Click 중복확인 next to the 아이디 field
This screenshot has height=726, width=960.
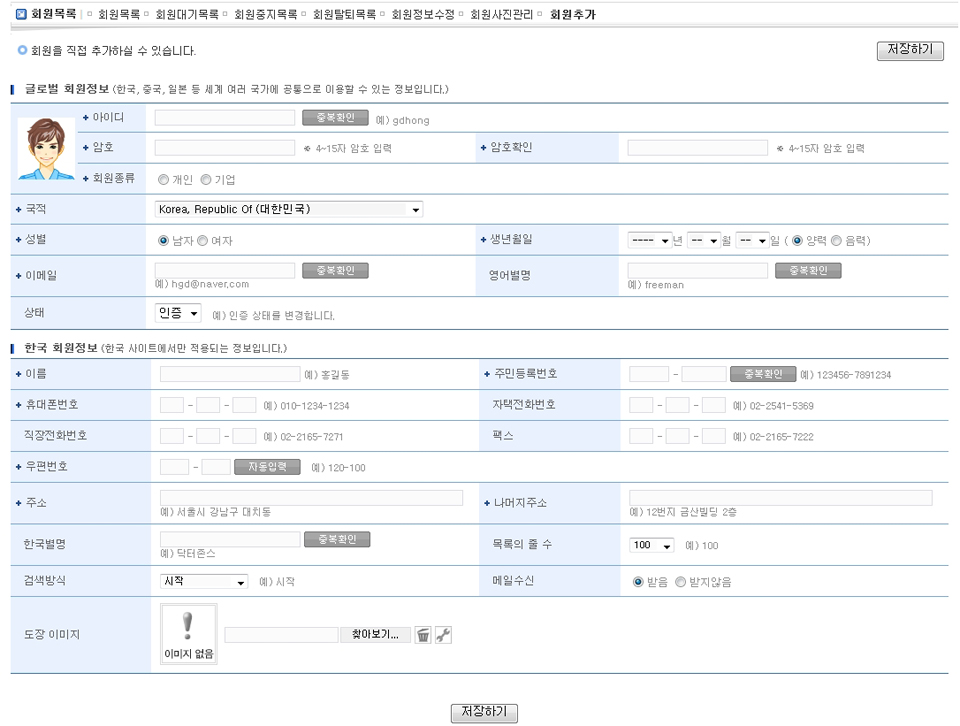click(x=335, y=118)
